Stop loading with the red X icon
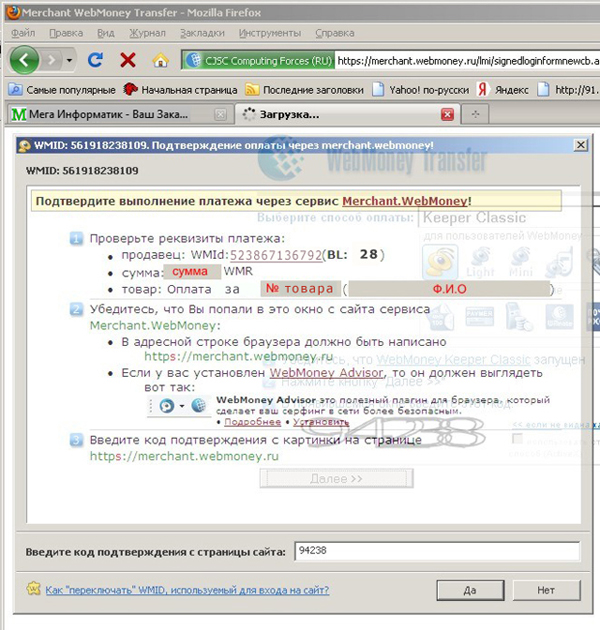This screenshot has width=600, height=630. [x=128, y=60]
